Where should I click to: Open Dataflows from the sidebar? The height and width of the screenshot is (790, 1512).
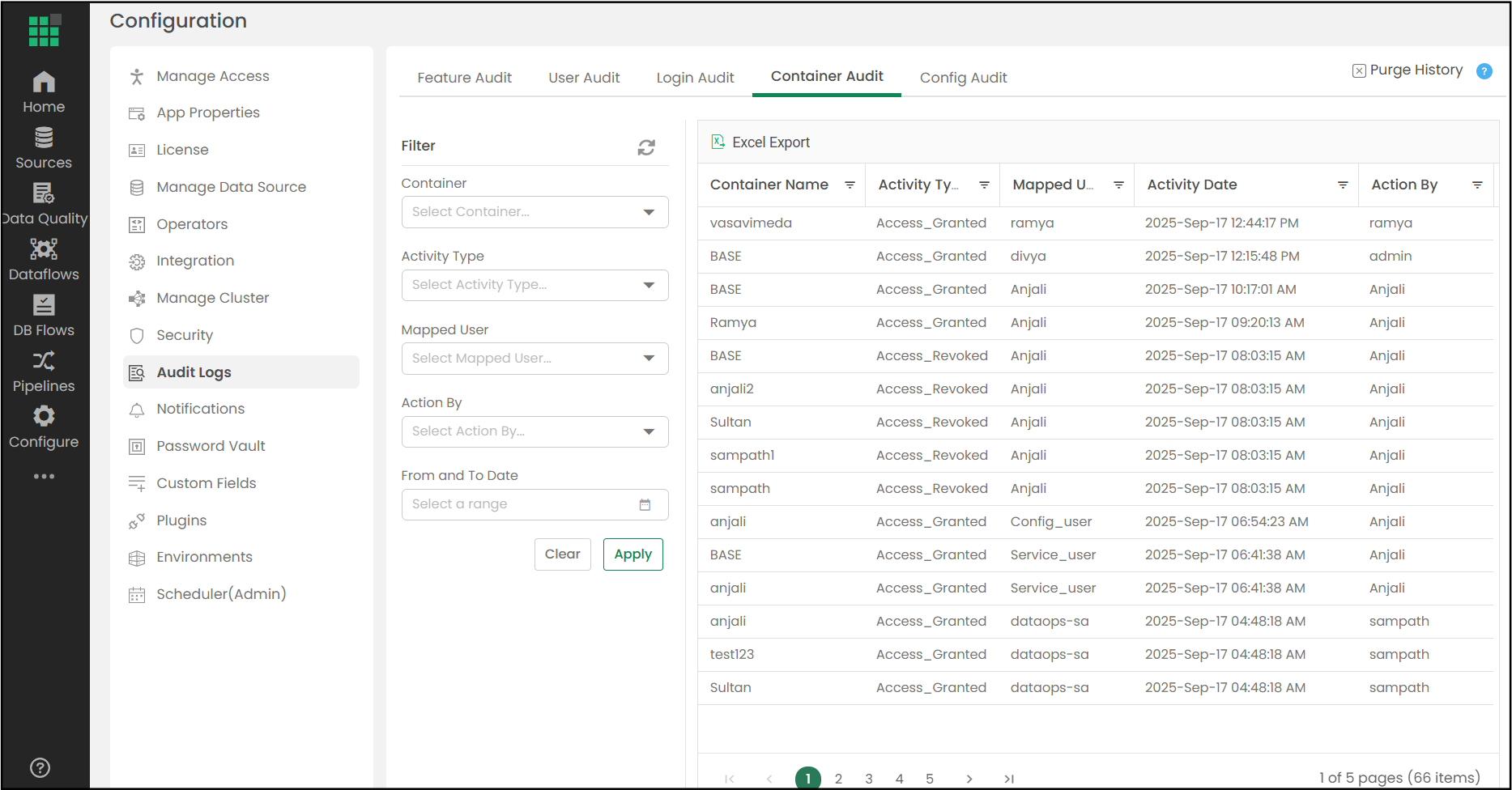pyautogui.click(x=44, y=260)
